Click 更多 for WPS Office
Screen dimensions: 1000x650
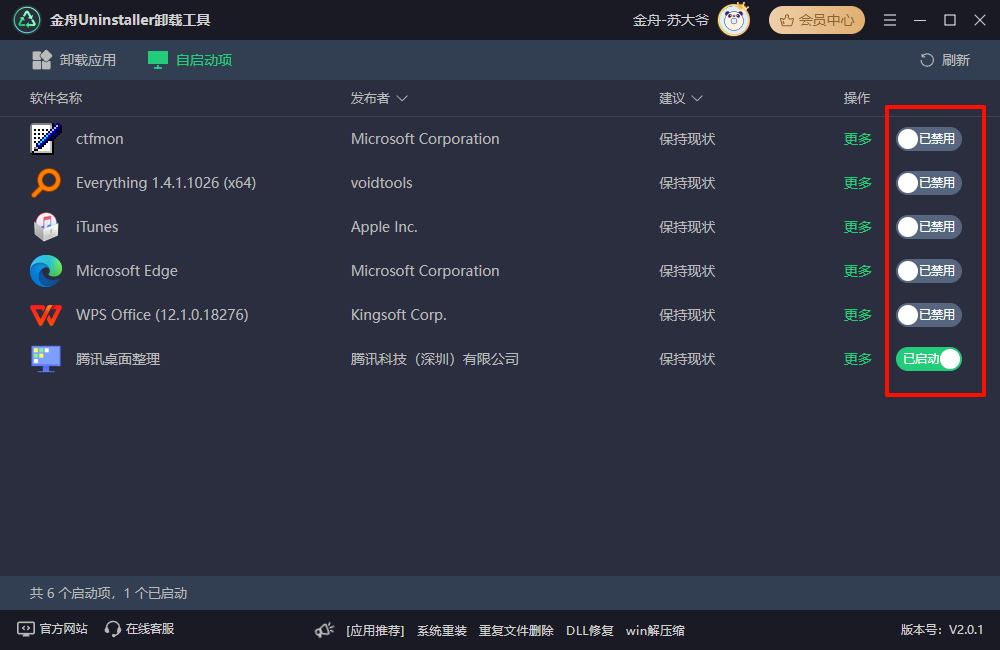[857, 314]
